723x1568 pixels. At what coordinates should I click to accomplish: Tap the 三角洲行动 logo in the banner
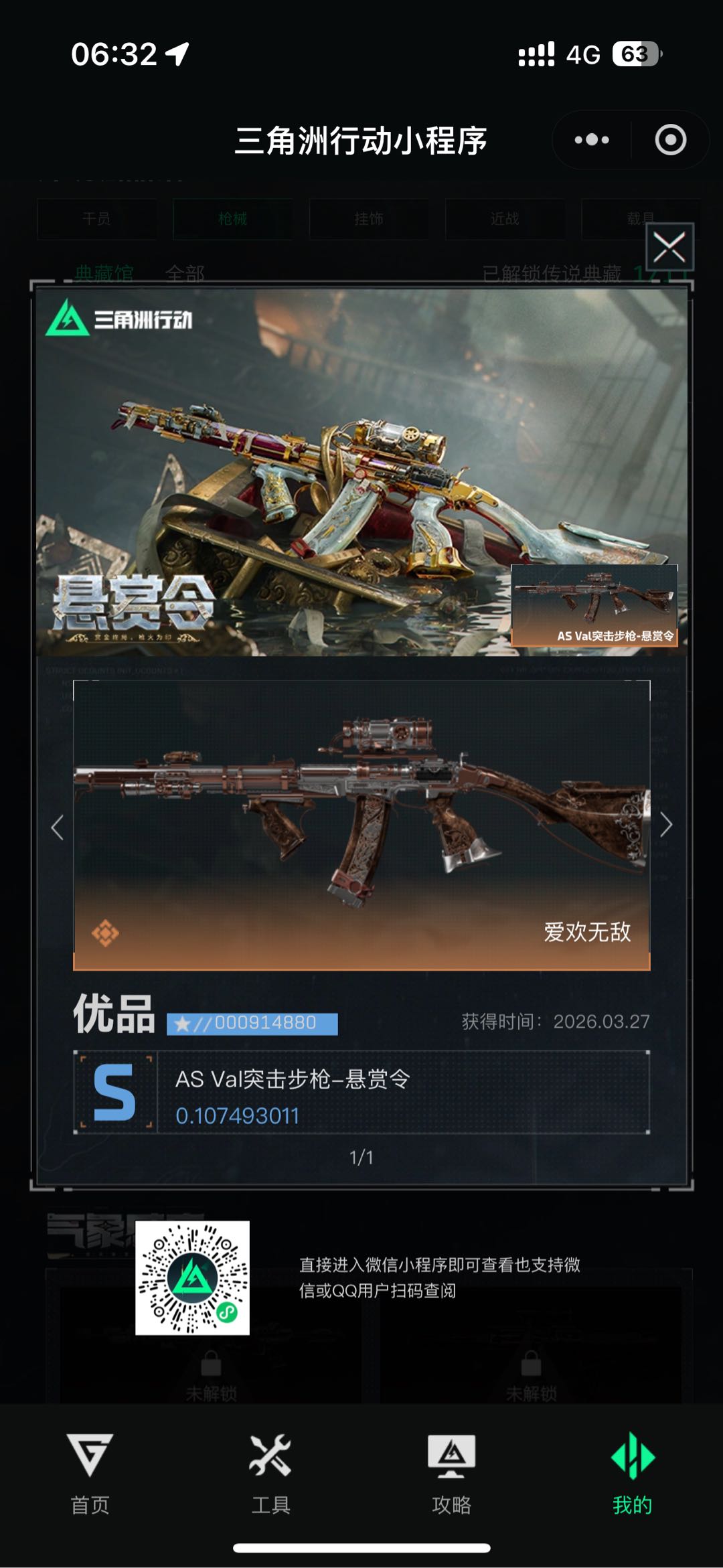[x=119, y=318]
